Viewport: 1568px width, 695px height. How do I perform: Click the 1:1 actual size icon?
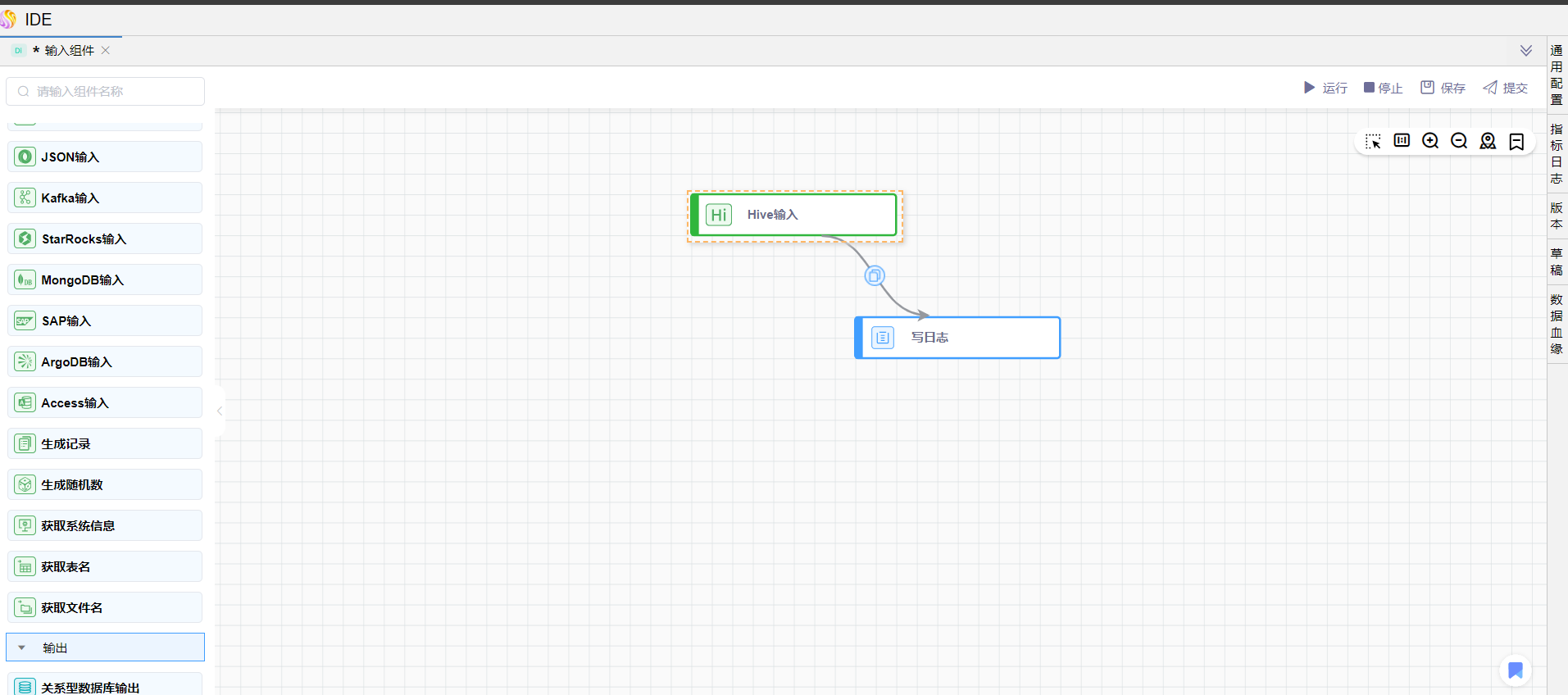(1402, 141)
